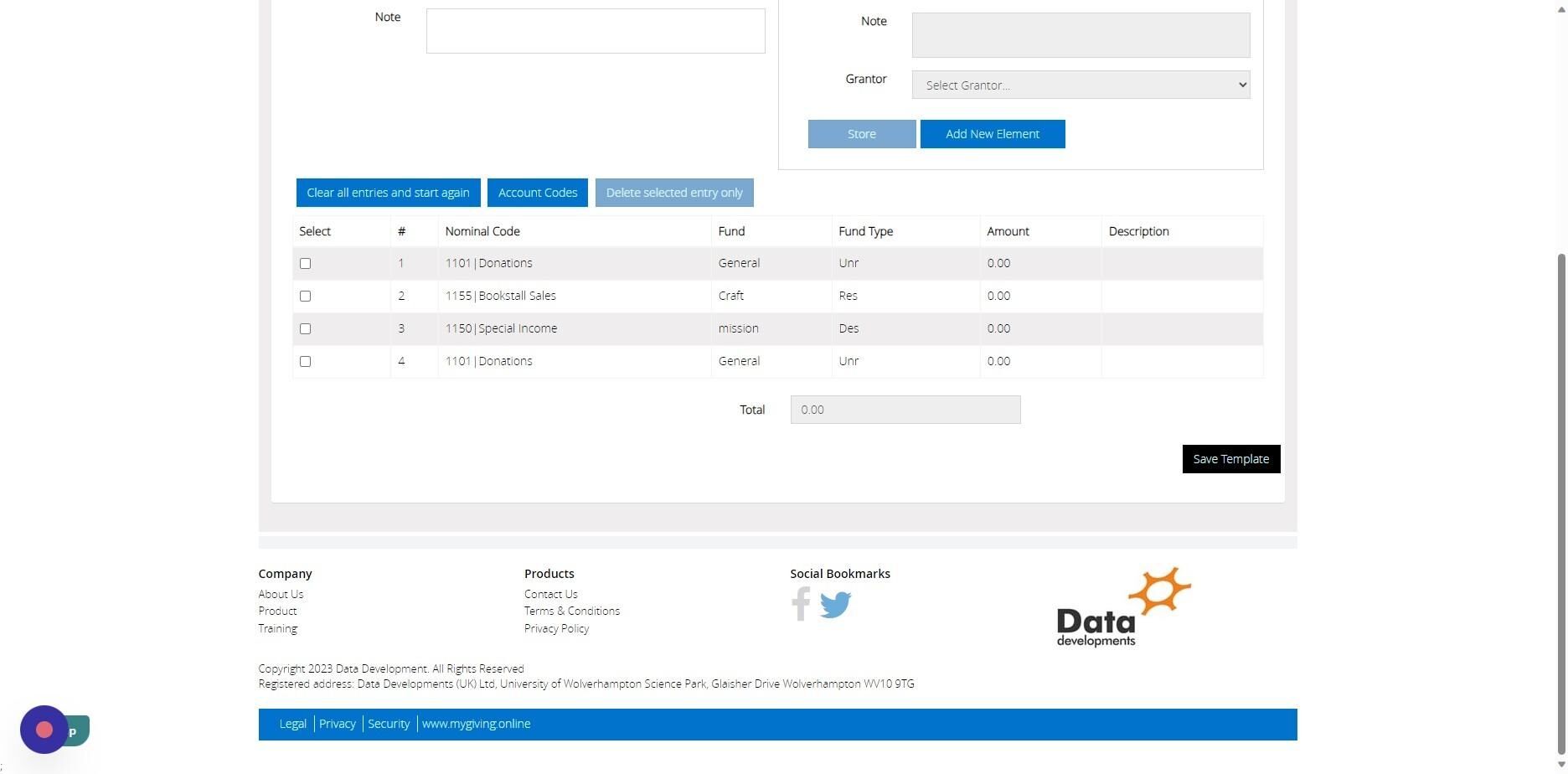Click the Store button
This screenshot has width=1568, height=774.
(x=862, y=134)
